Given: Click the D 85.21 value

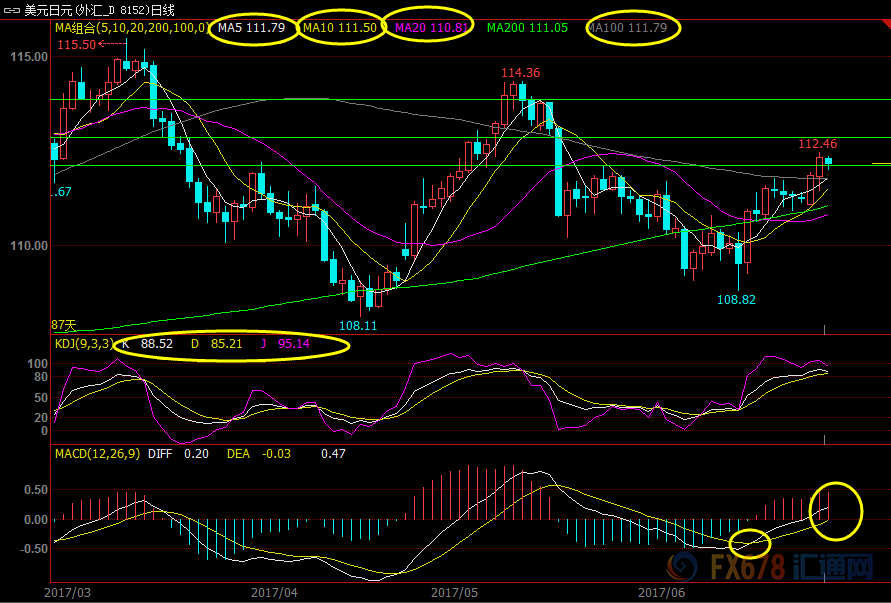Looking at the screenshot, I should [x=216, y=344].
